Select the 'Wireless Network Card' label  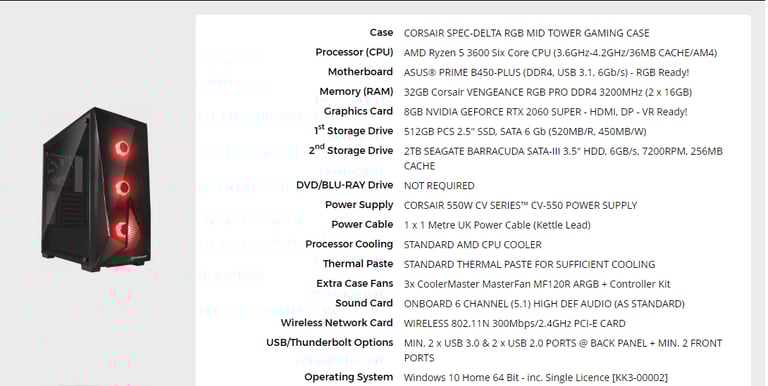click(x=336, y=322)
